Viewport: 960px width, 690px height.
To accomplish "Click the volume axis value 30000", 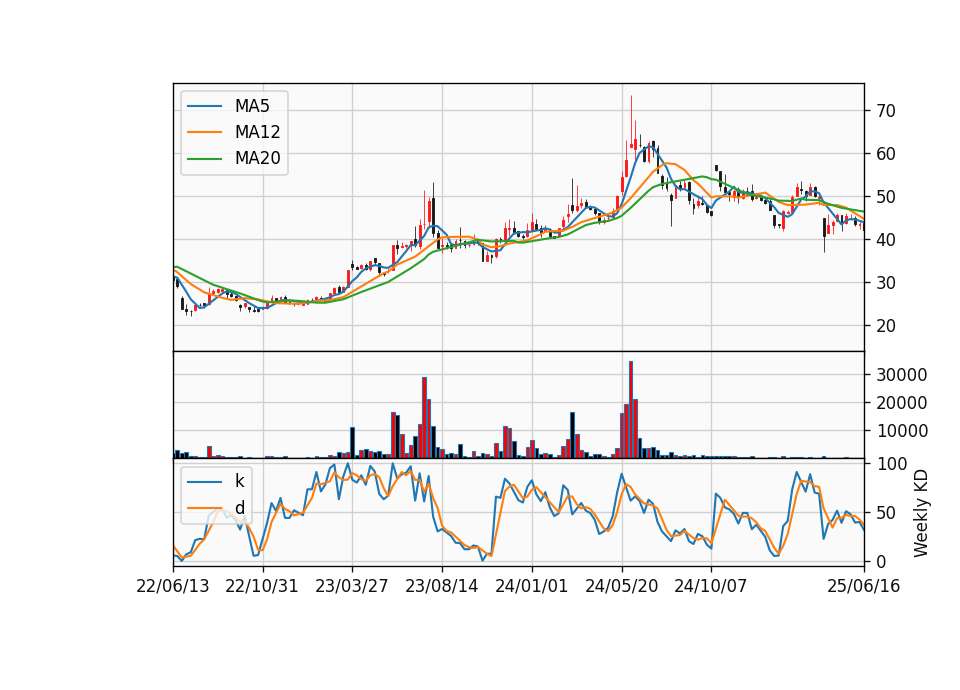I will (902, 375).
